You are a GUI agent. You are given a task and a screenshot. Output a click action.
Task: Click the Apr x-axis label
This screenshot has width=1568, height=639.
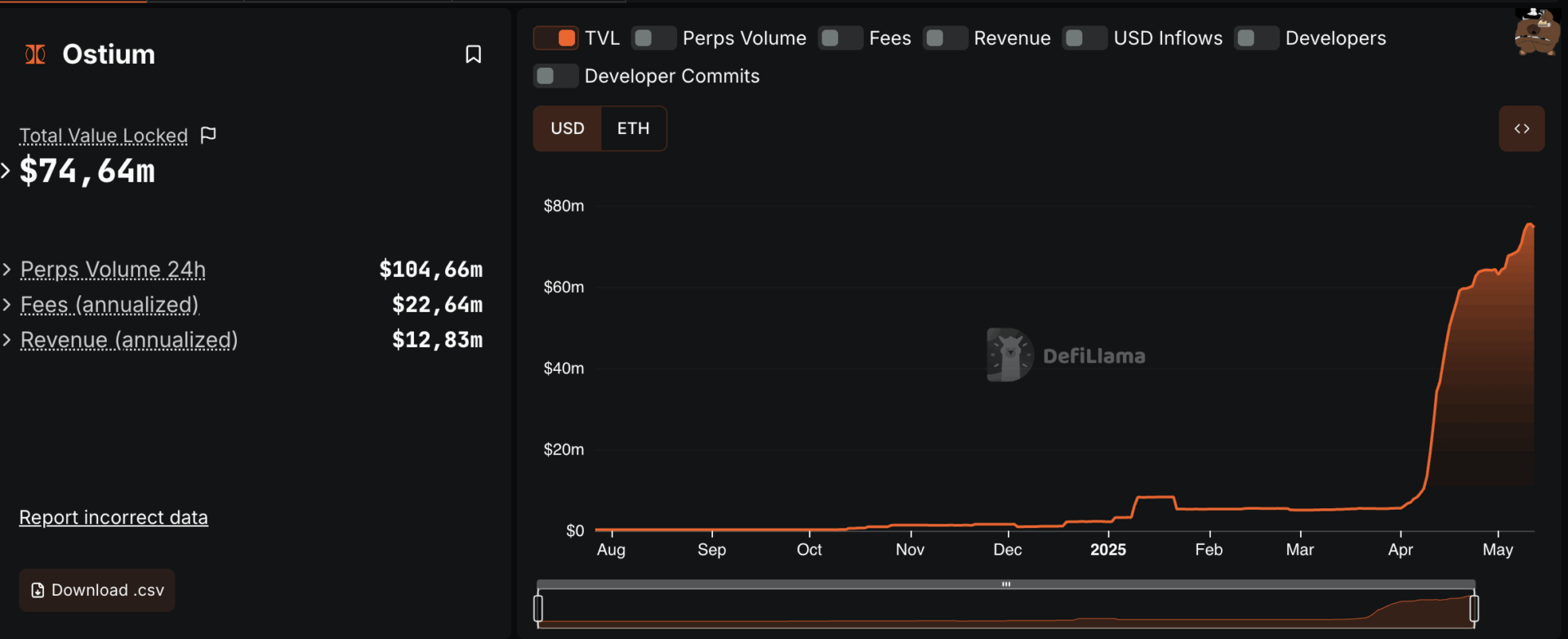click(x=1401, y=550)
